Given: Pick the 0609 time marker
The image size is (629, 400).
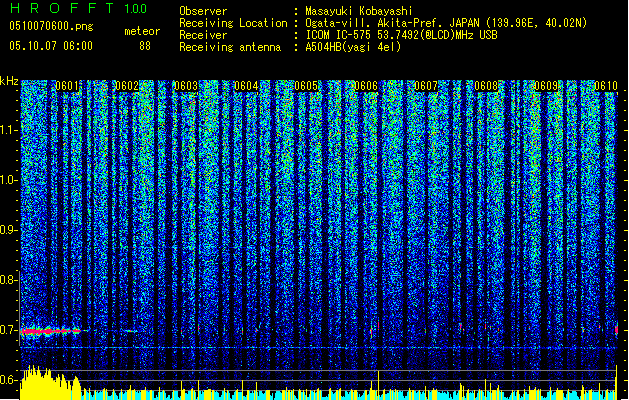Looking at the screenshot, I should click(547, 86).
